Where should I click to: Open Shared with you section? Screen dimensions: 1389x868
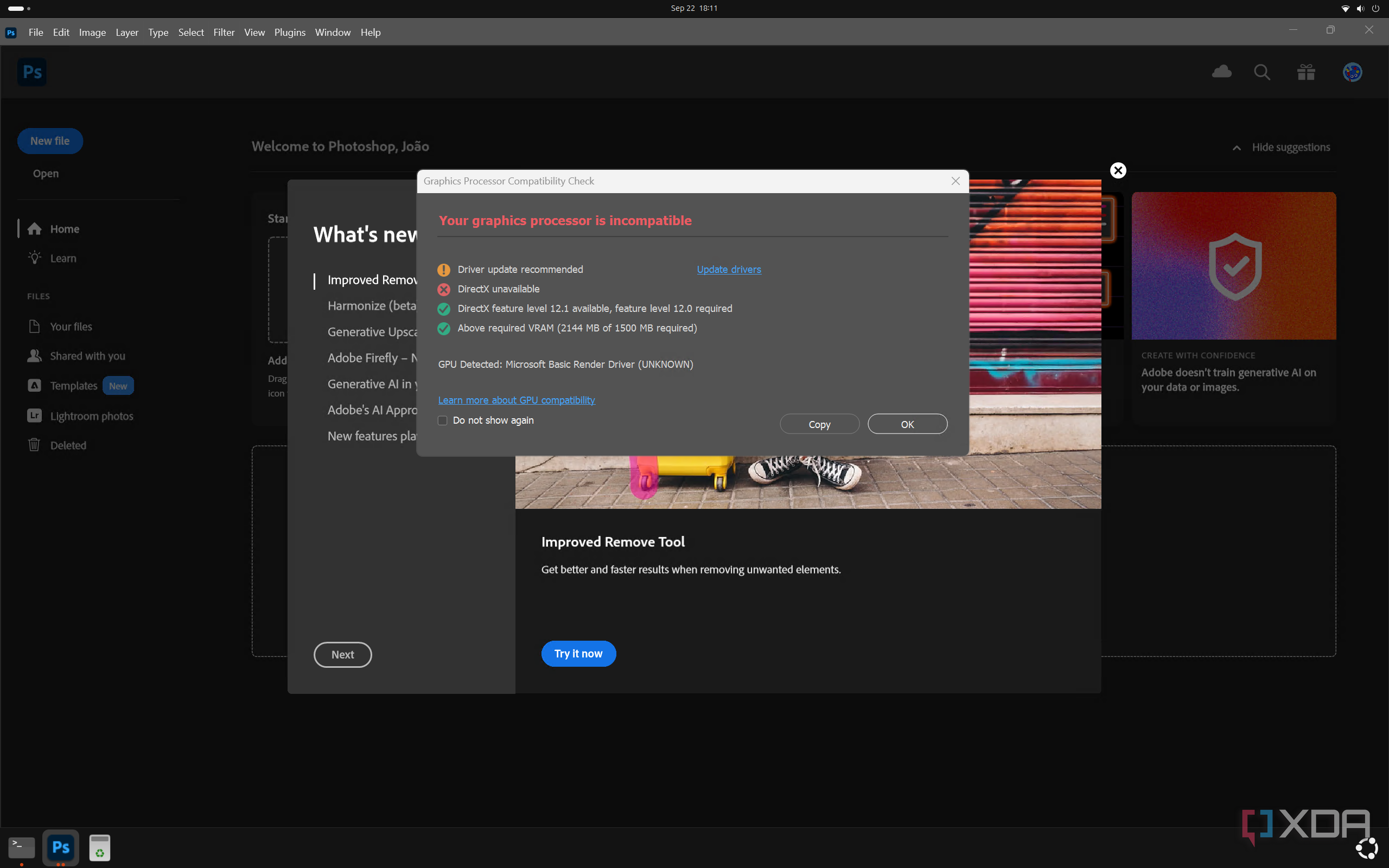(x=87, y=355)
